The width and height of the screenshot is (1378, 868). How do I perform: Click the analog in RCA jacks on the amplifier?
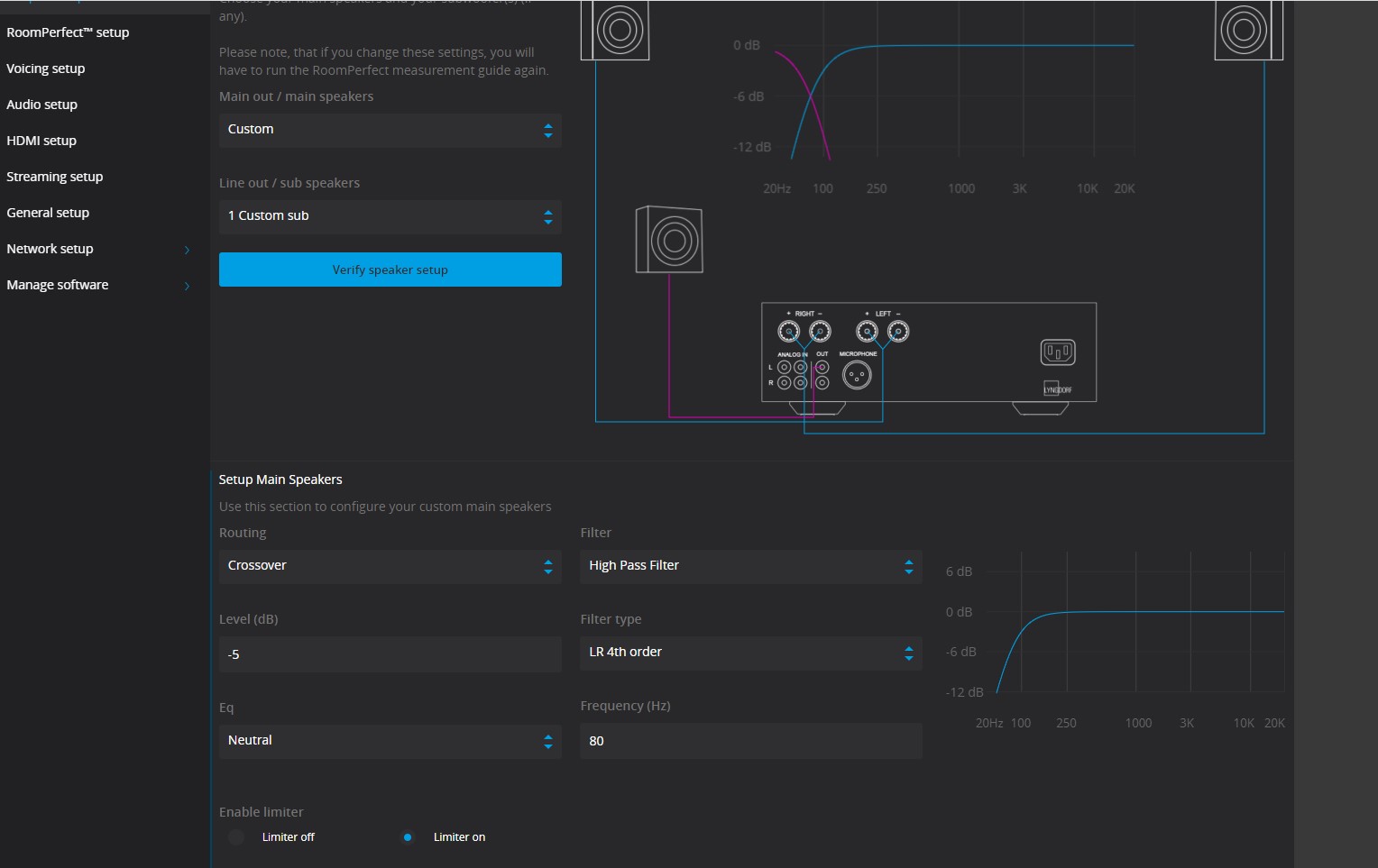(793, 375)
